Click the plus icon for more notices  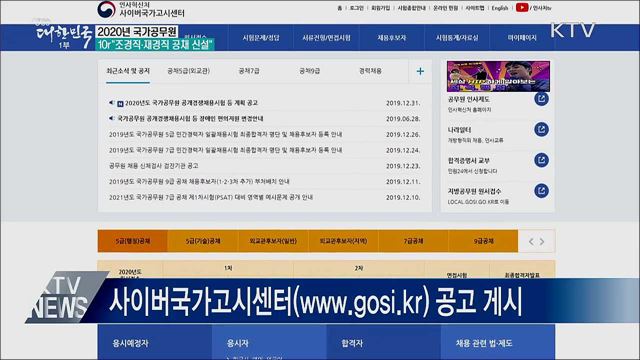coord(420,71)
